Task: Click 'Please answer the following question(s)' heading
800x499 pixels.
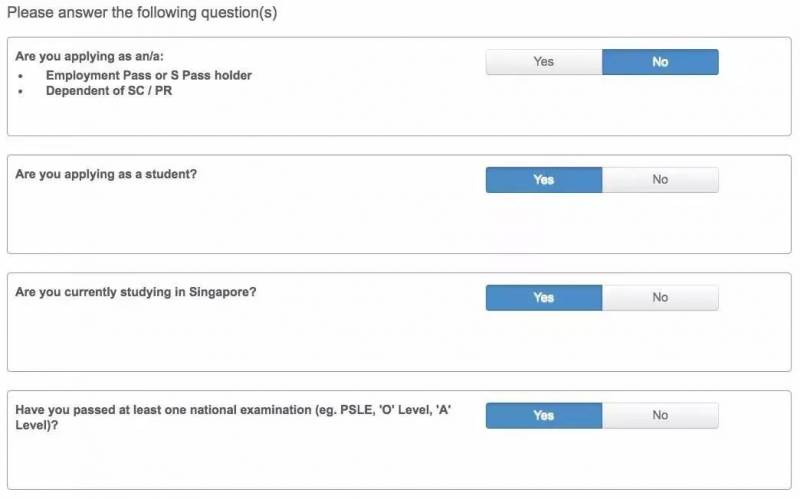Action: [142, 13]
